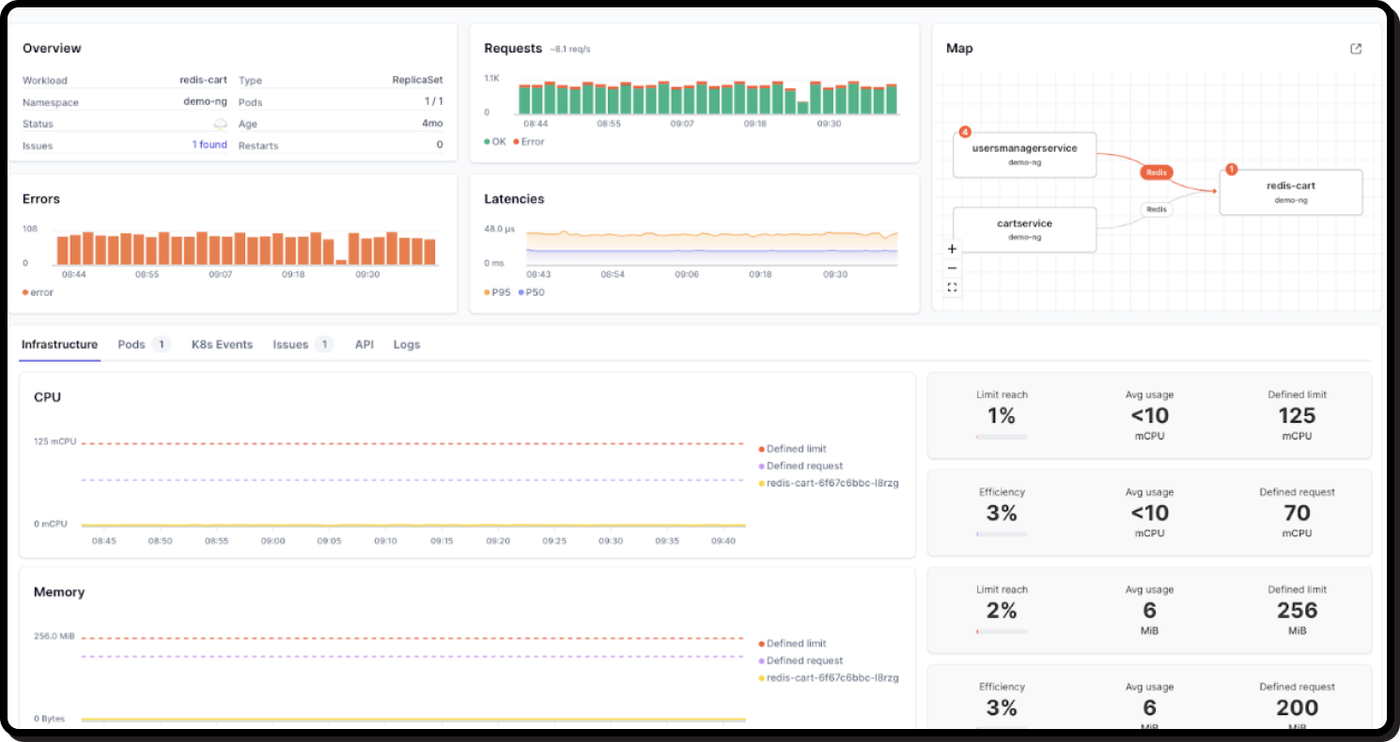Click the white Redis edge label from cartservice
This screenshot has height=742, width=1400.
coord(1157,209)
